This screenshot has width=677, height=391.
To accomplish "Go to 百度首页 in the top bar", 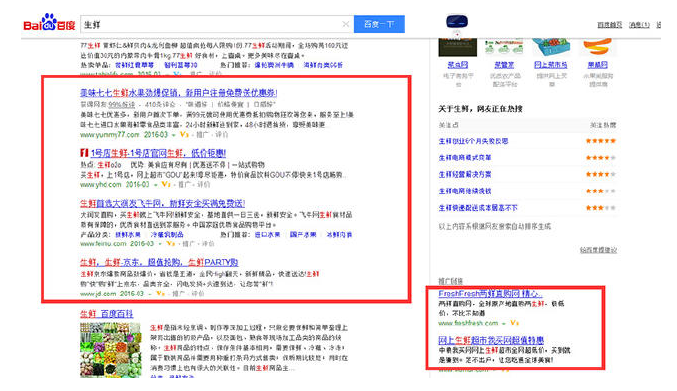I will click(x=610, y=25).
